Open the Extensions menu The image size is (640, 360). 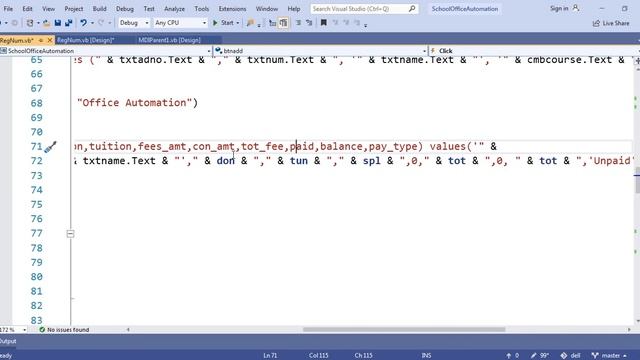[232, 9]
